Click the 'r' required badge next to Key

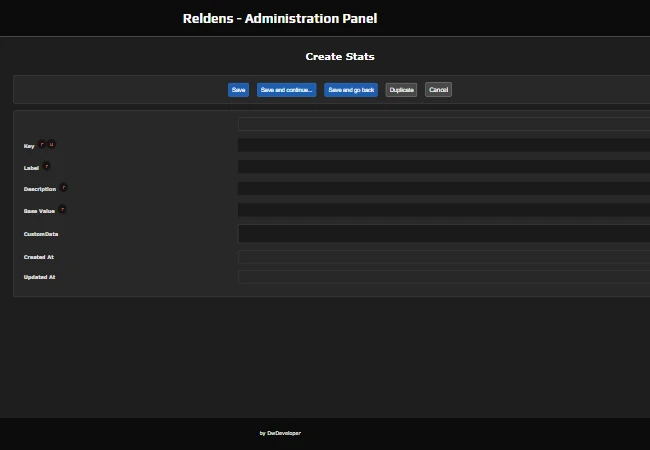pos(42,144)
